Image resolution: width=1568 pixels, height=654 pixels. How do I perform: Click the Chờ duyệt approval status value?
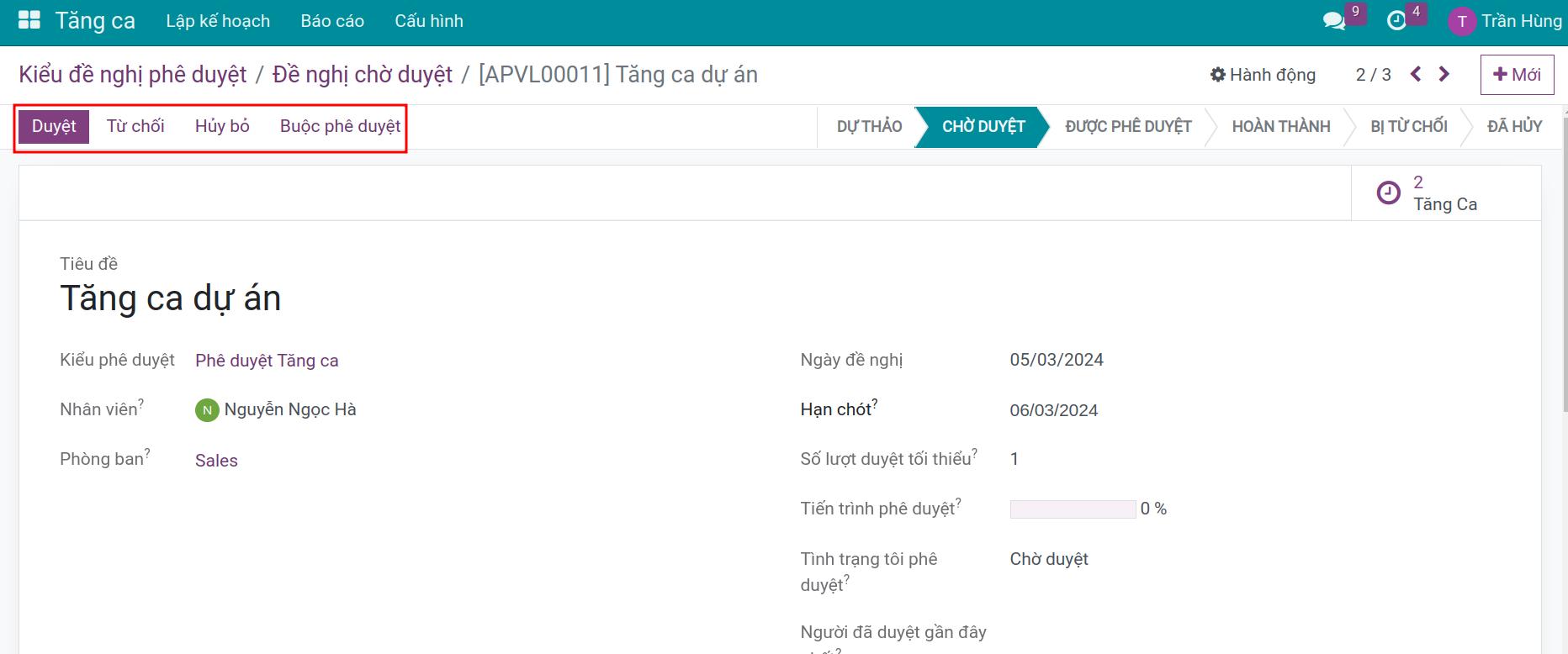[x=1049, y=559]
